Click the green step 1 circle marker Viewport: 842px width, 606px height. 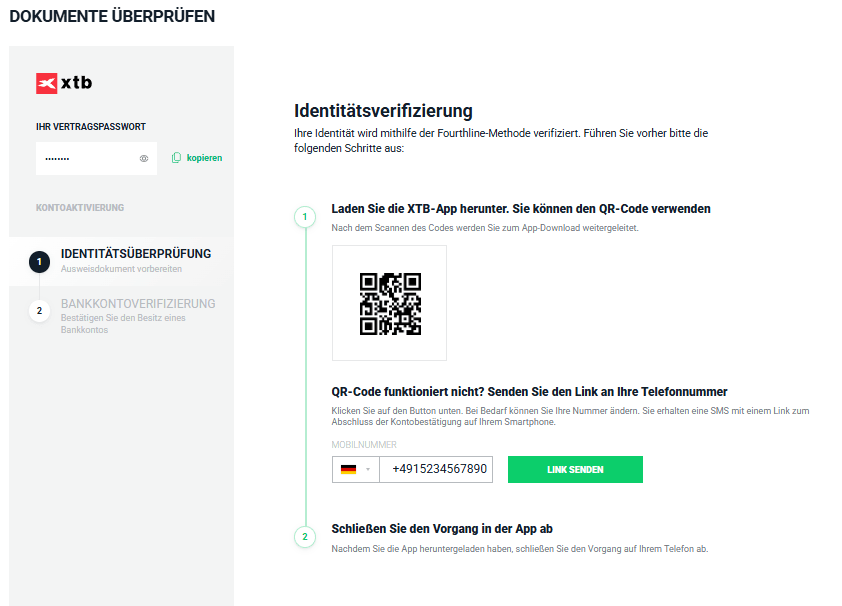coord(304,216)
